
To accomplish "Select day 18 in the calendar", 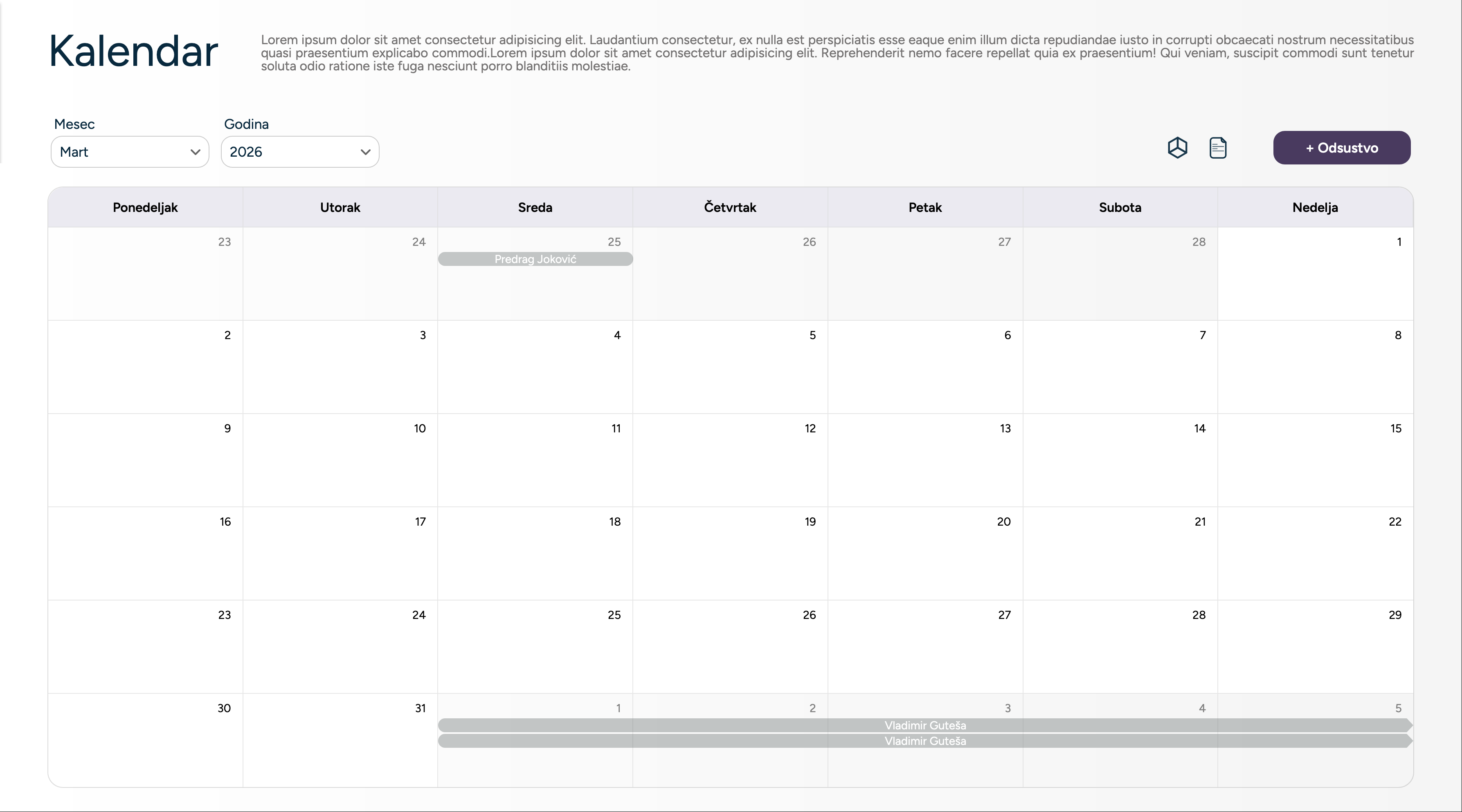I will click(x=535, y=553).
